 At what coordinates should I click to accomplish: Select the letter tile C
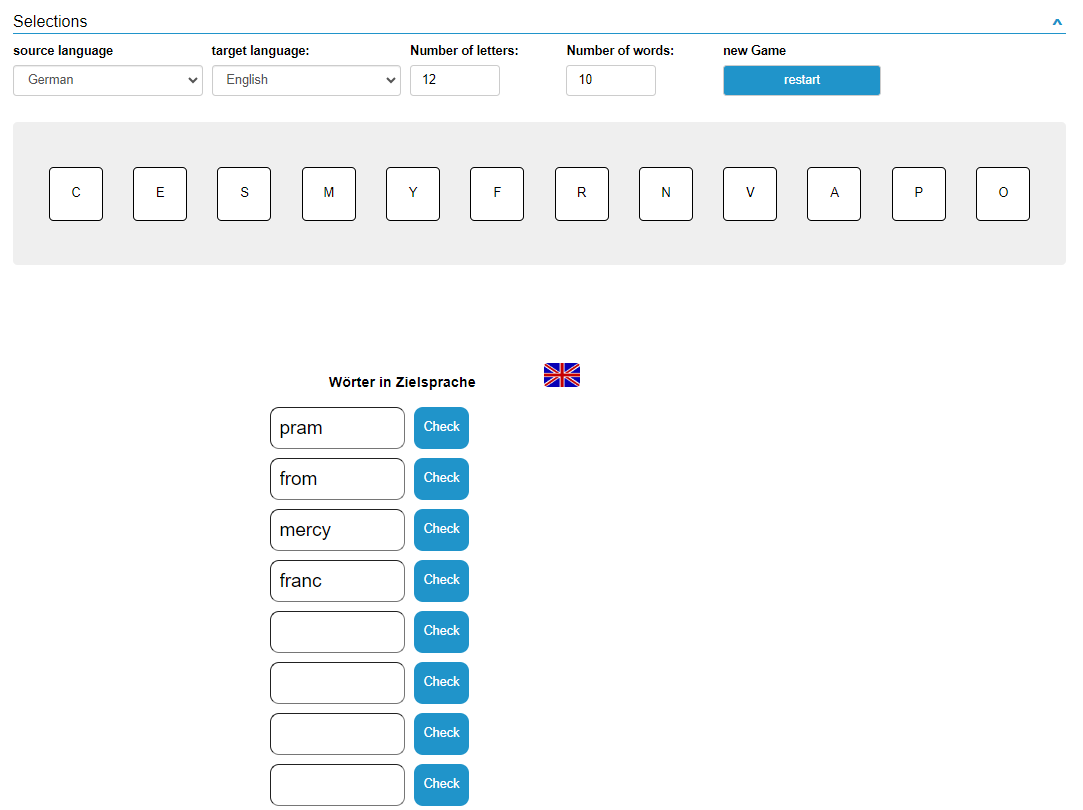[76, 194]
